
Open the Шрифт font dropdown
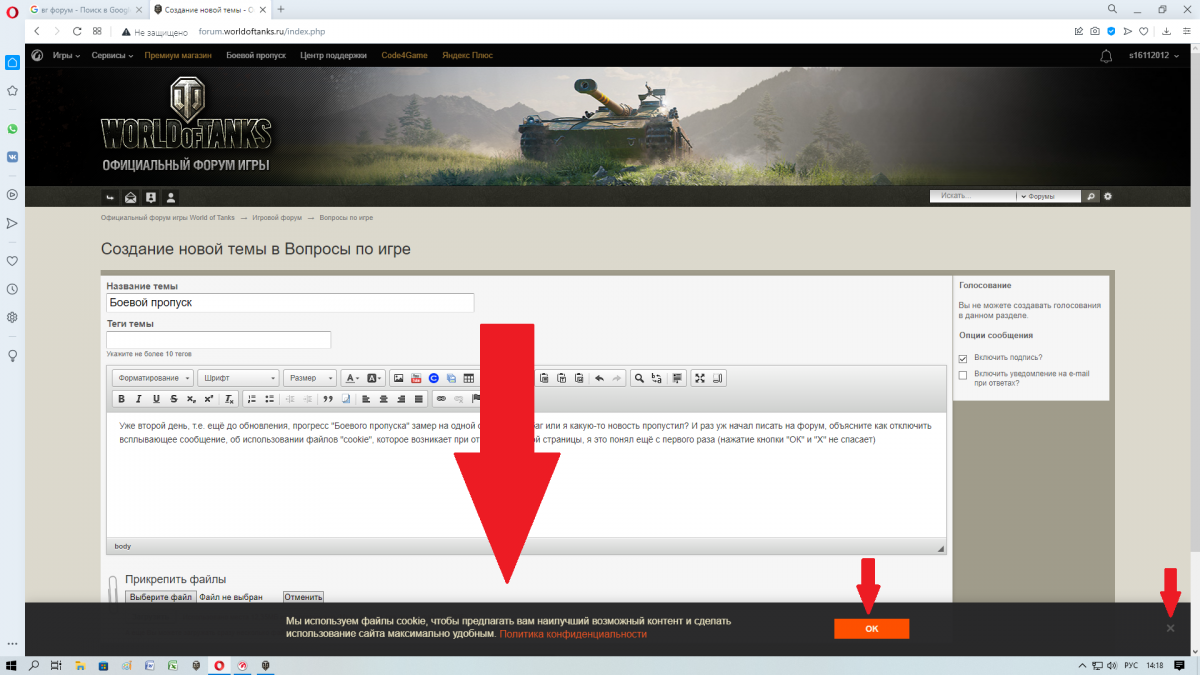pos(238,378)
